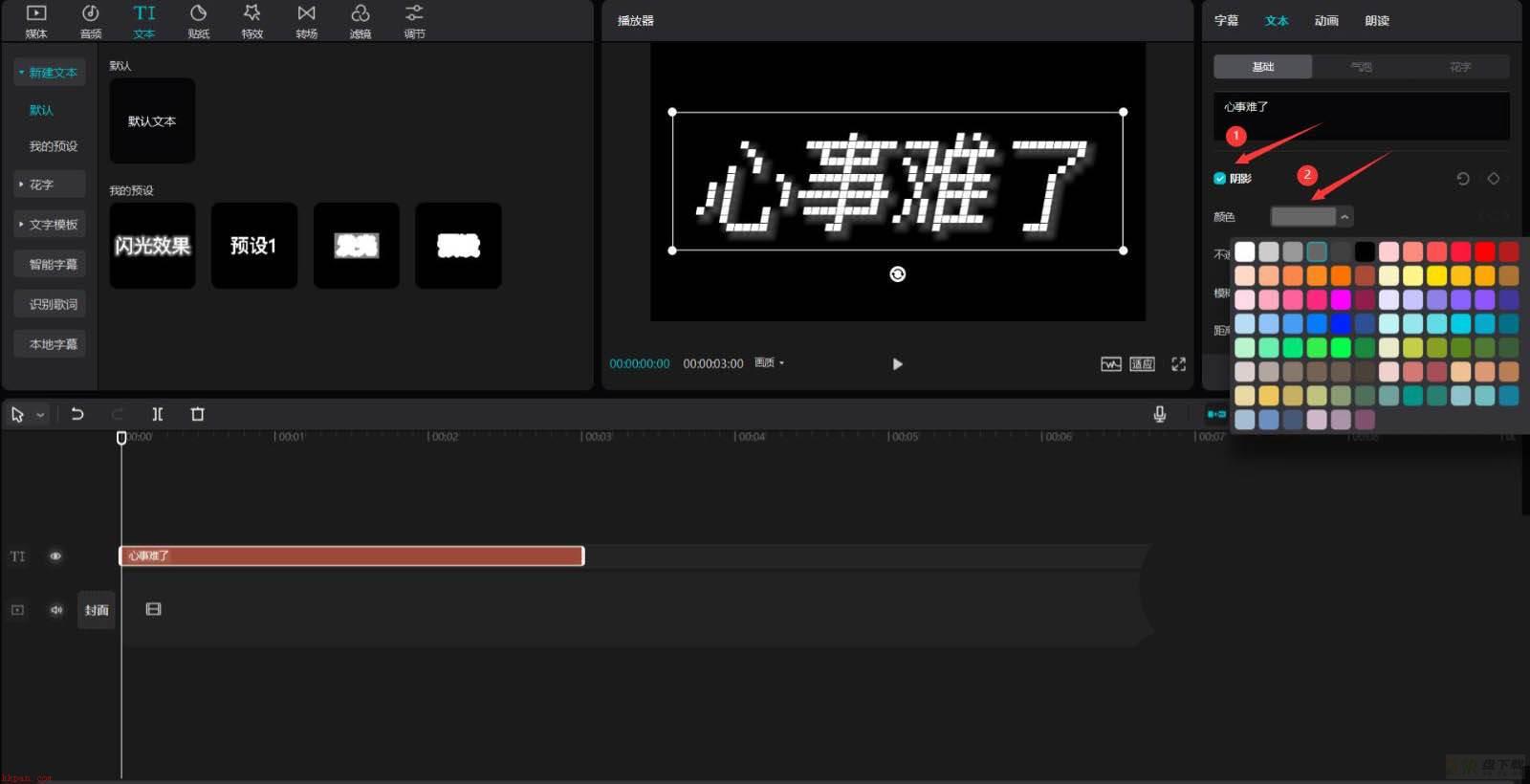Image resolution: width=1530 pixels, height=784 pixels.
Task: Click the 封面 cover button
Action: click(97, 610)
